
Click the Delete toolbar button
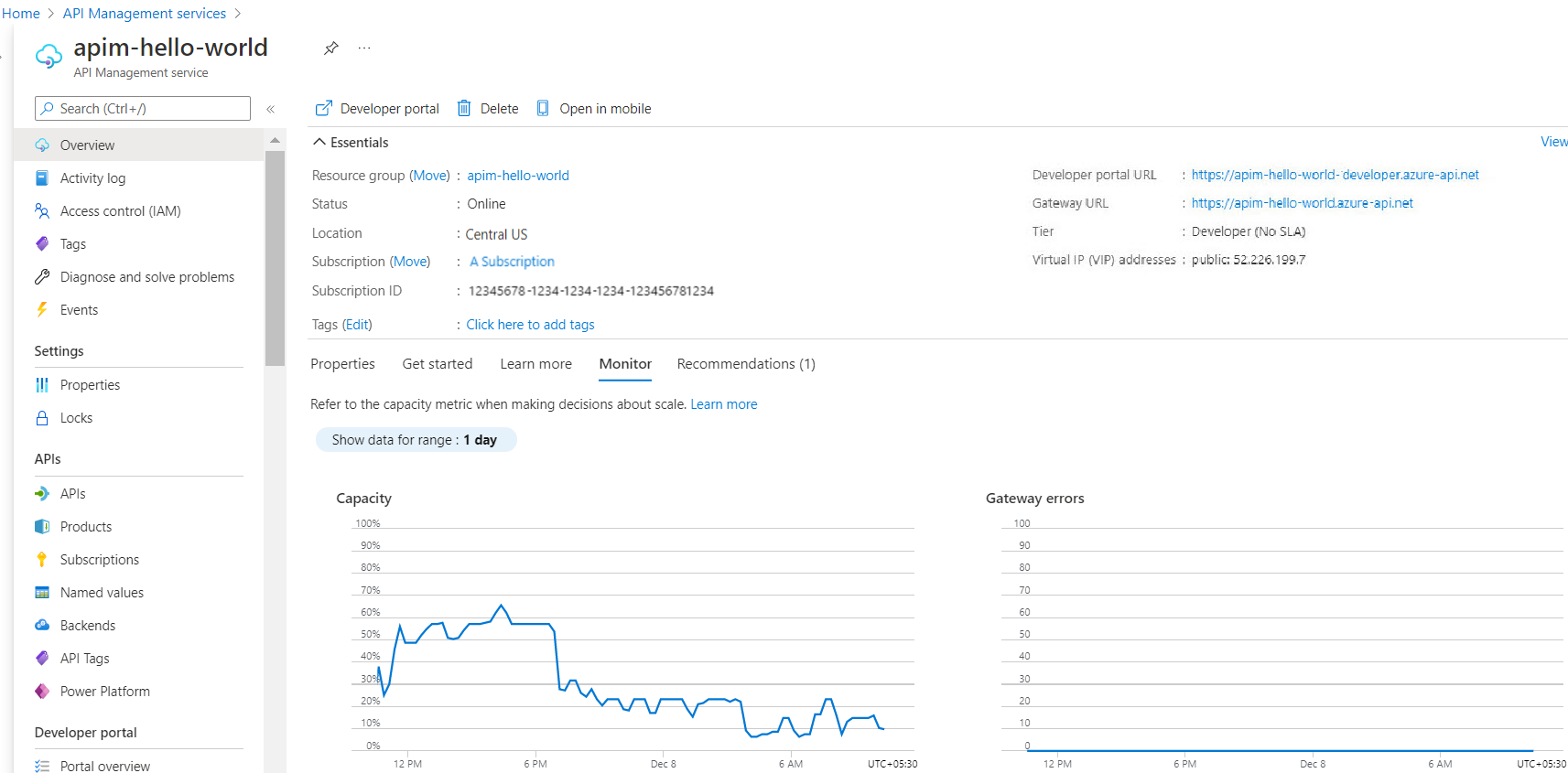[488, 109]
